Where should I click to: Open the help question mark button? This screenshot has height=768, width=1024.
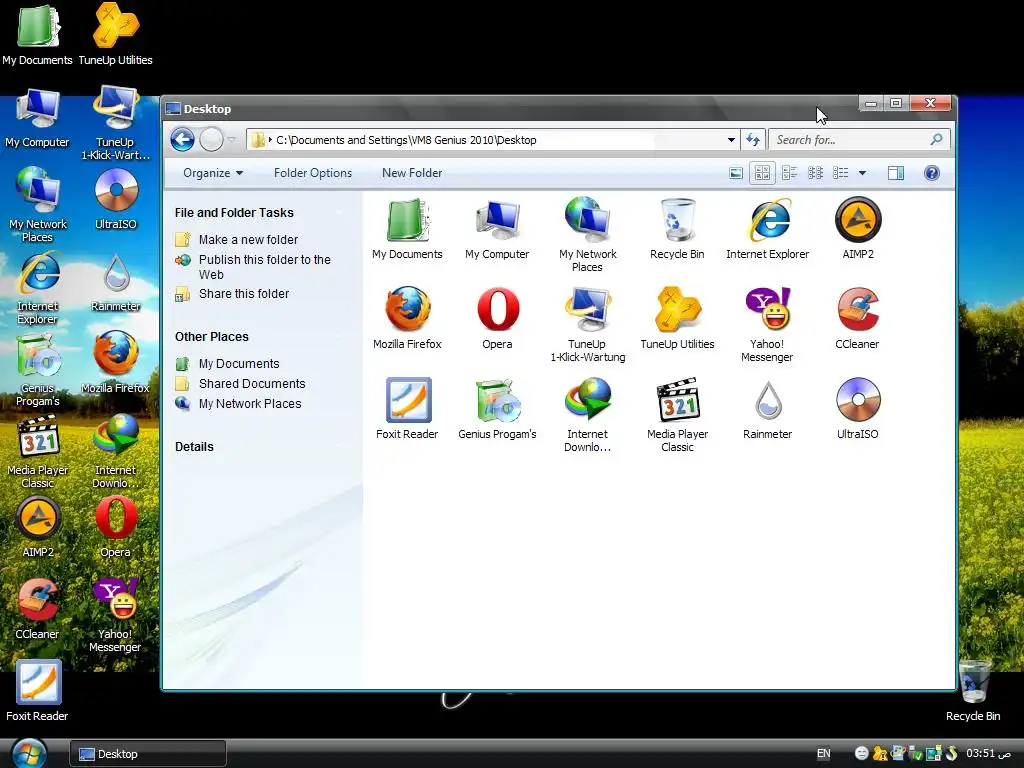point(931,173)
